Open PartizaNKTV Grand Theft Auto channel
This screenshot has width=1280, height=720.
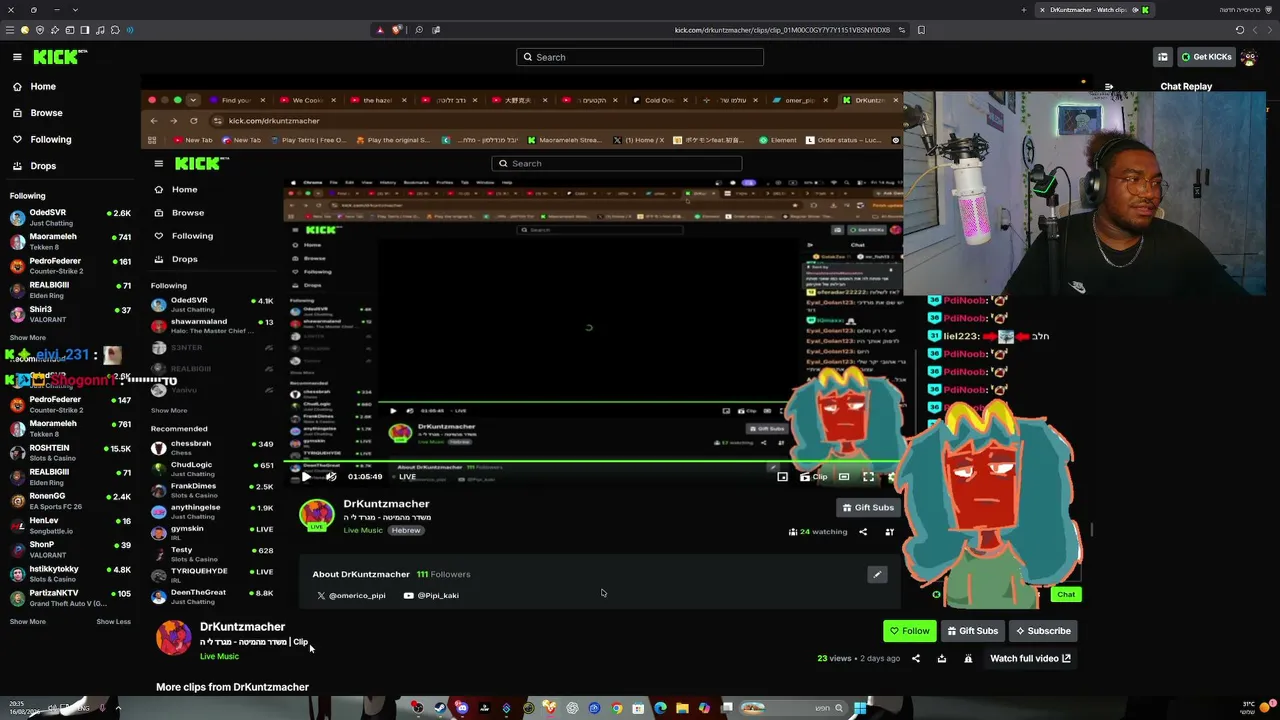[x=70, y=598]
